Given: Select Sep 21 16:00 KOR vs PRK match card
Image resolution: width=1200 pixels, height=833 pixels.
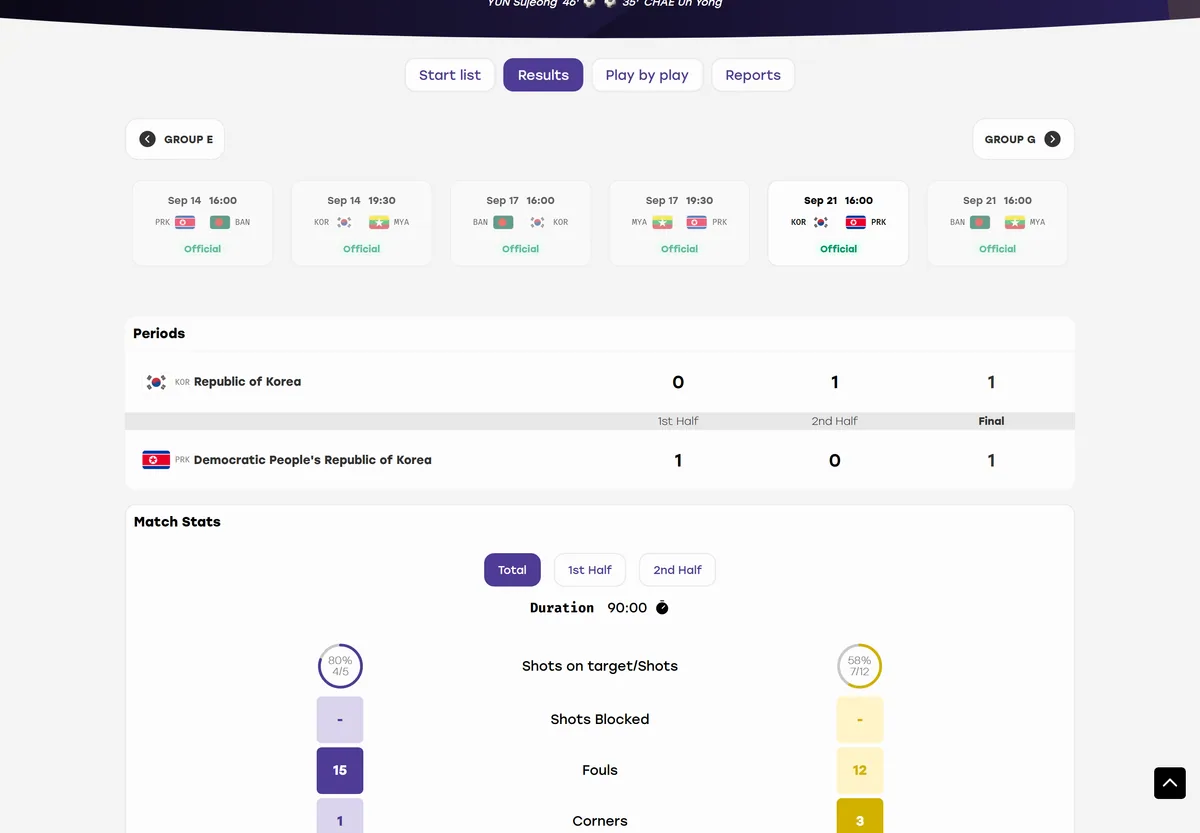Looking at the screenshot, I should 838,223.
